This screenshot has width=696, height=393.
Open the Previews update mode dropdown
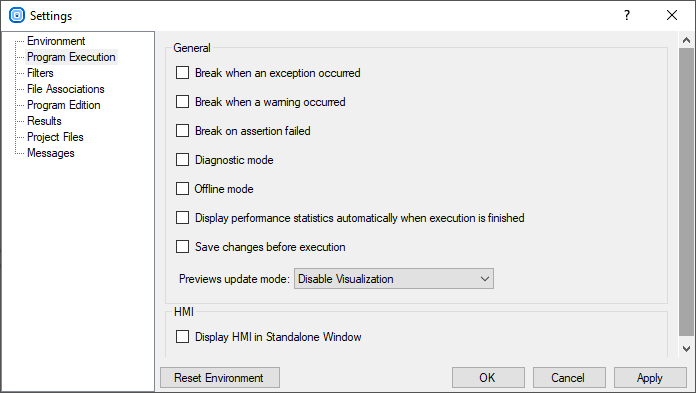(394, 279)
